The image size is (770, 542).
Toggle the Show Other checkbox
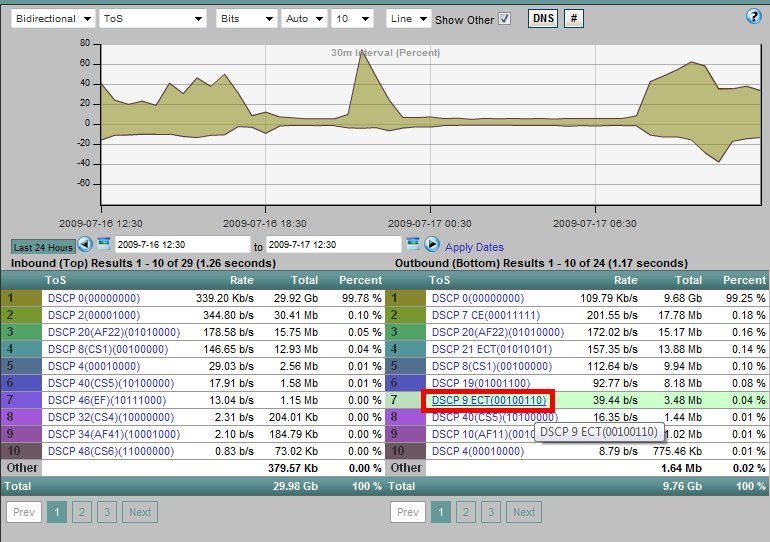pyautogui.click(x=504, y=19)
